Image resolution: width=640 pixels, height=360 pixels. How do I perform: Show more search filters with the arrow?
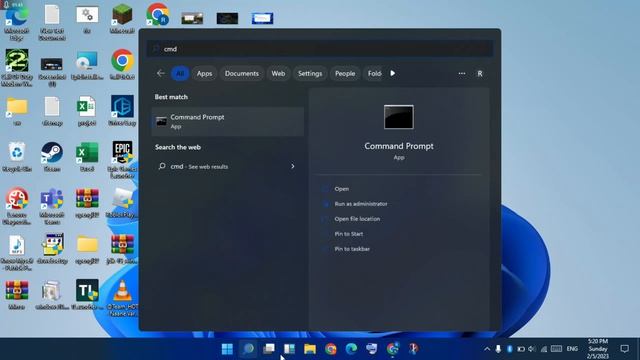393,73
